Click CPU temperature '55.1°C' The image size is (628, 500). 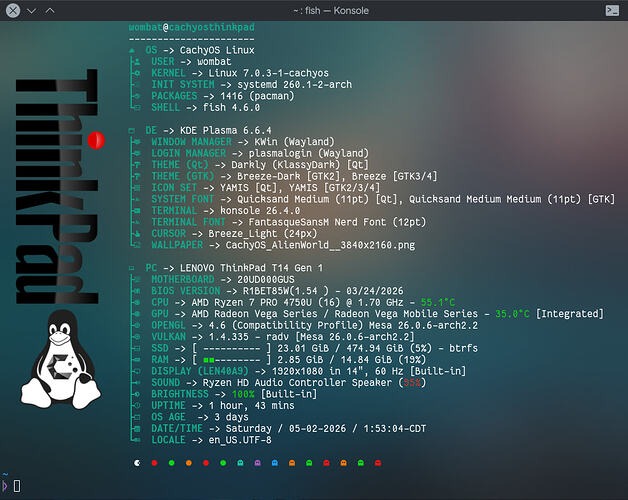(x=438, y=302)
